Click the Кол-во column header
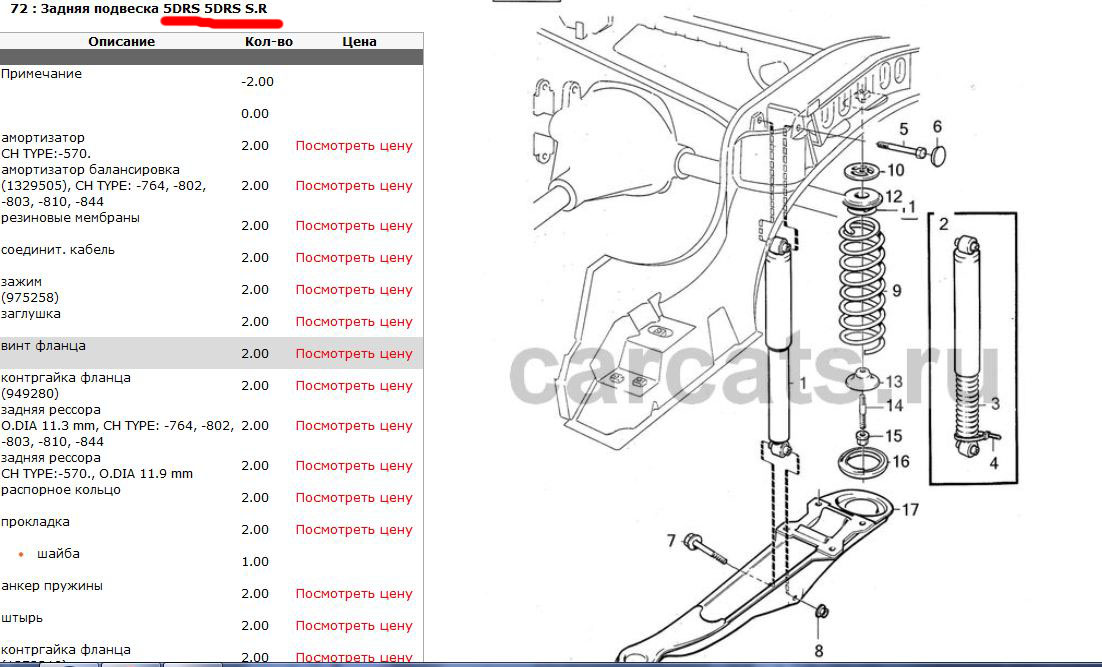 click(268, 42)
